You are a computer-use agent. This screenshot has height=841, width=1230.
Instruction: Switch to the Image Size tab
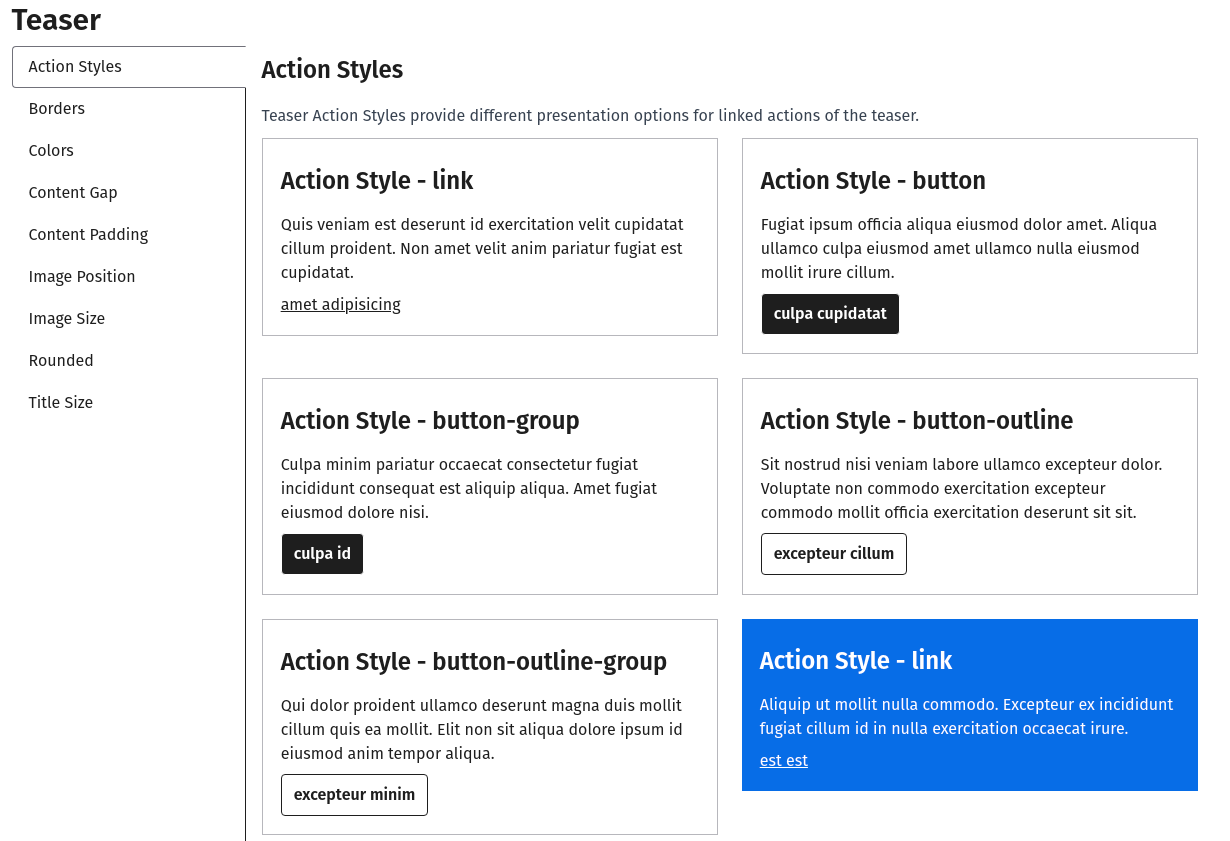click(x=67, y=319)
